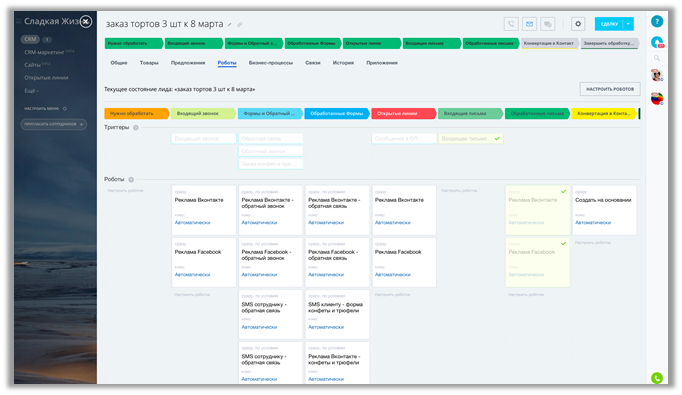682x395 pixels.
Task: Click grey stage Конвертация в Контакт
Action: coord(549,44)
